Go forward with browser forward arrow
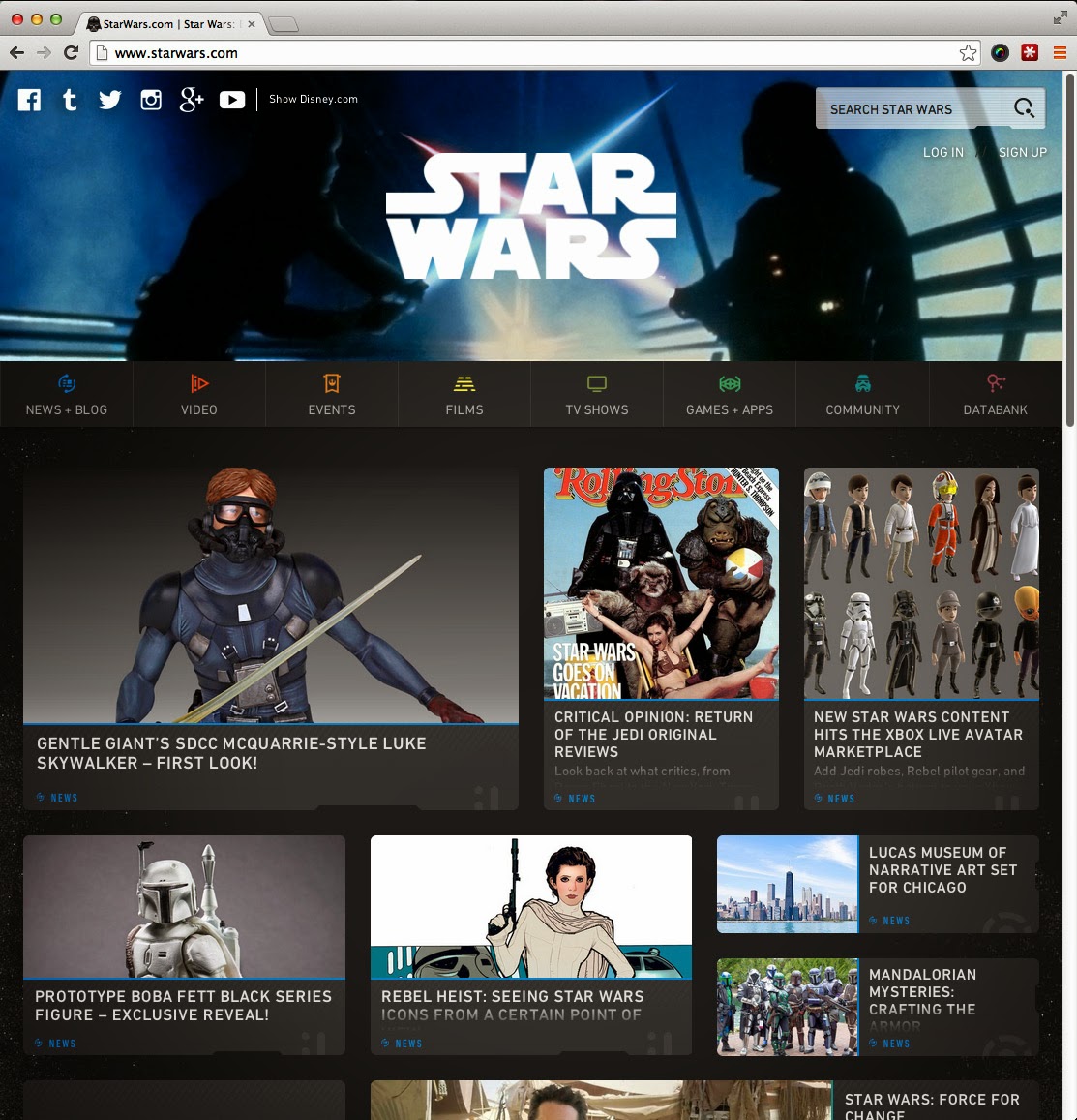1077x1120 pixels. click(x=44, y=53)
